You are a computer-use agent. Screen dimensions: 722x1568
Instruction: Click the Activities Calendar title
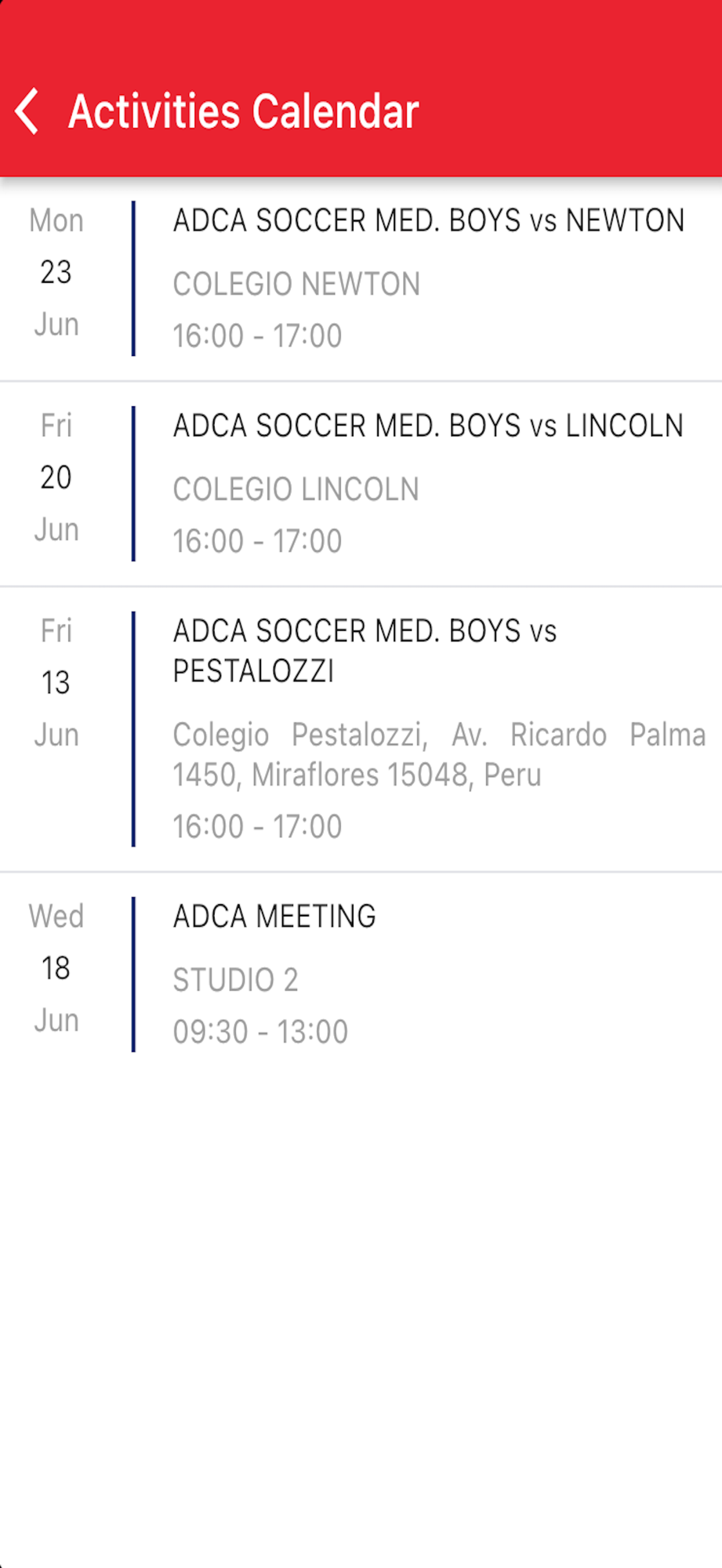[x=244, y=111]
